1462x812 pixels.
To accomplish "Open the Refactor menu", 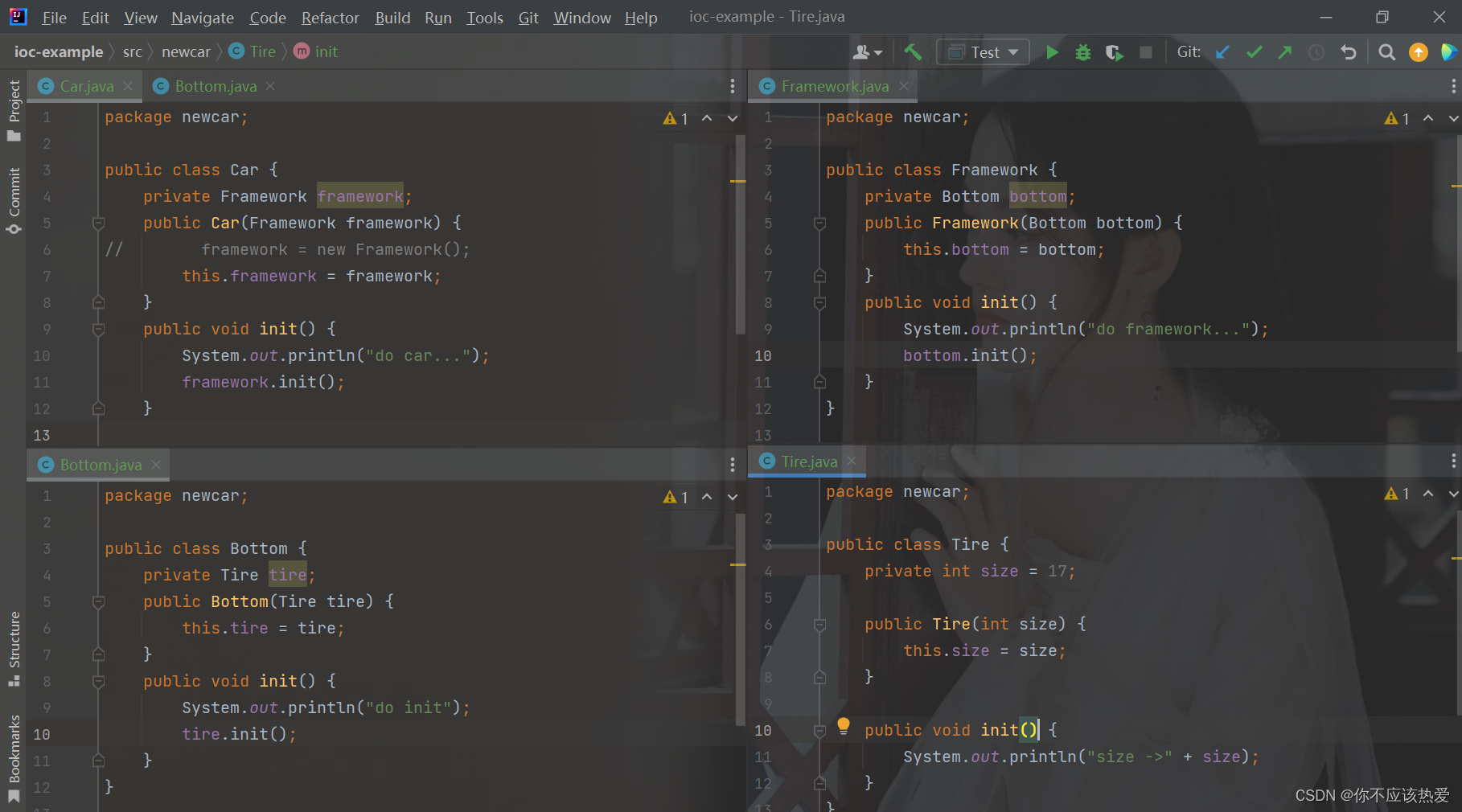I will pyautogui.click(x=330, y=18).
